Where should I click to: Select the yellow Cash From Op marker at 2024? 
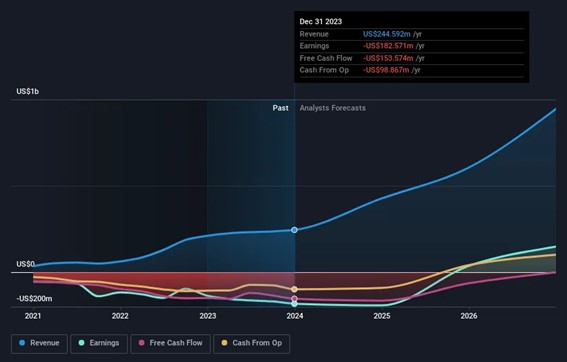coord(294,289)
